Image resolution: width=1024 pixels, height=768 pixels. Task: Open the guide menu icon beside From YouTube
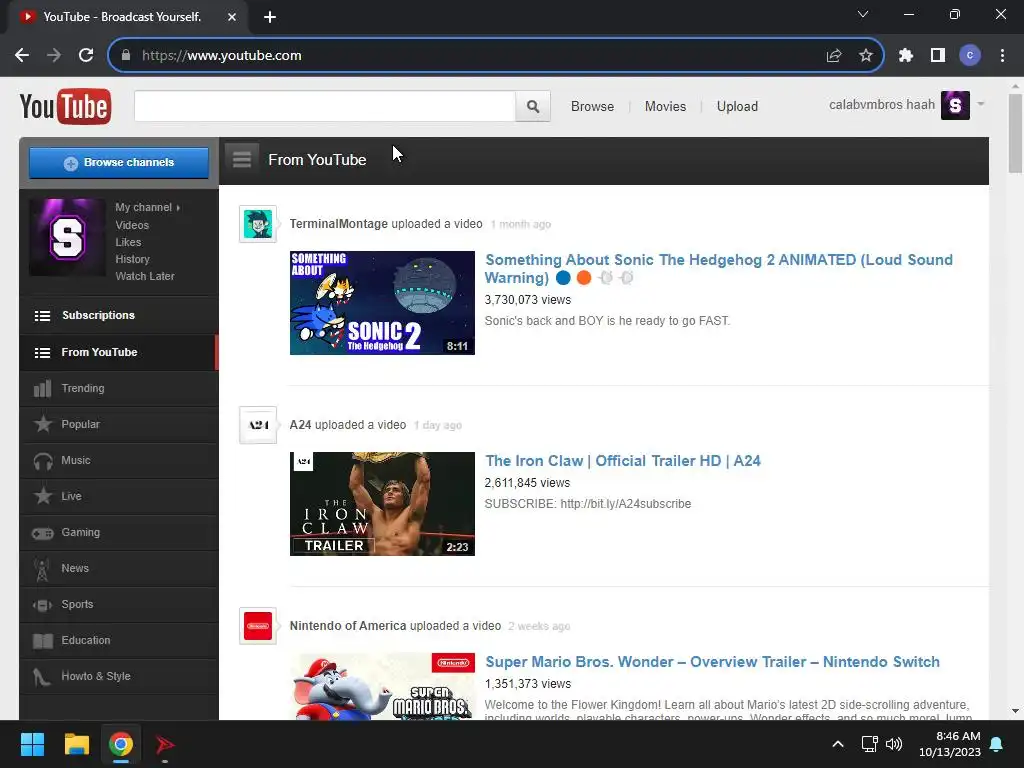[242, 159]
